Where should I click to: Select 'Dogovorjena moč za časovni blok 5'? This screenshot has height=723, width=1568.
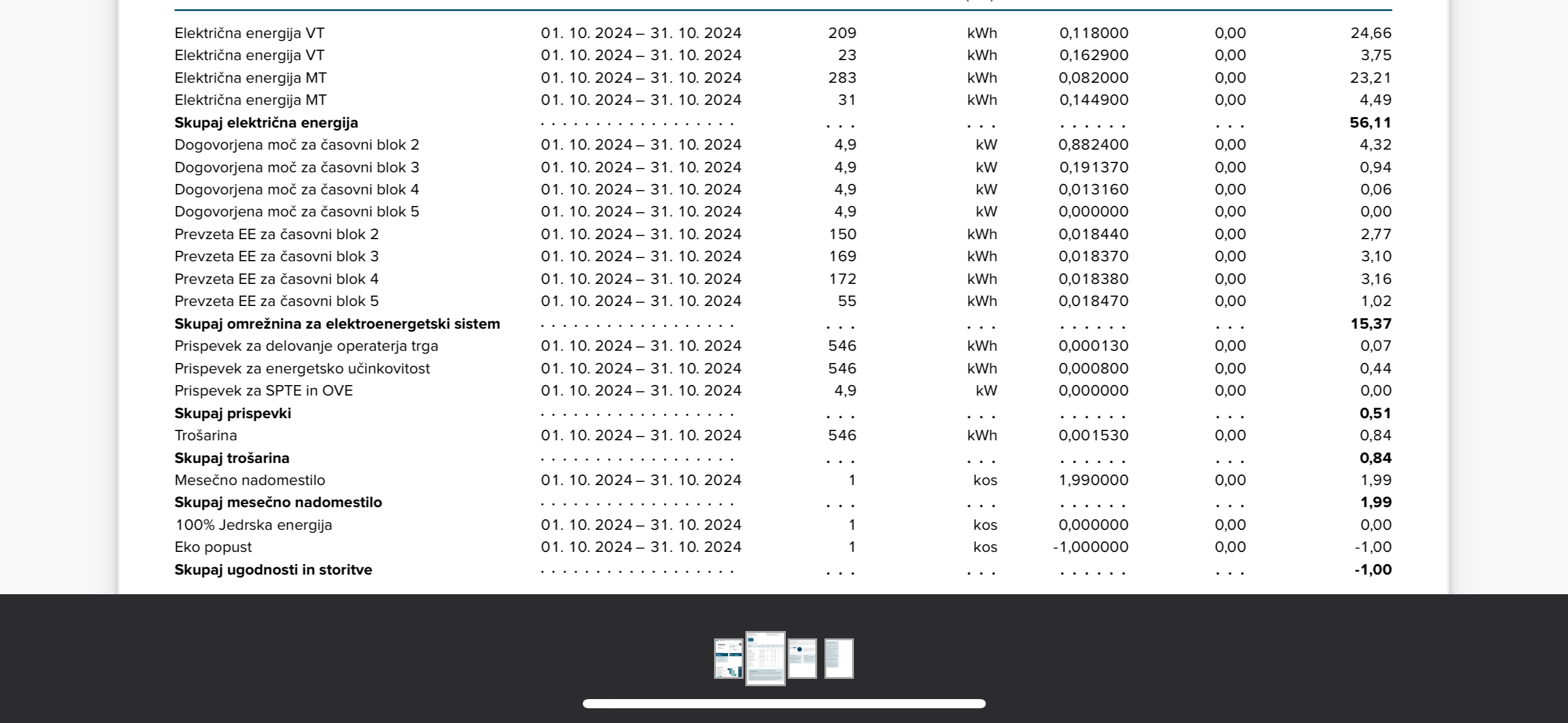tap(297, 212)
